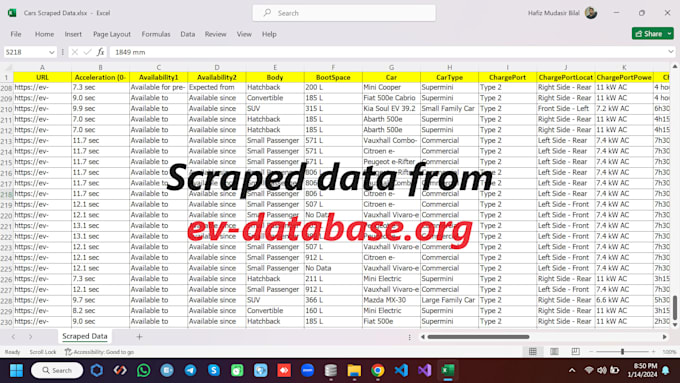This screenshot has height=383, width=680.
Task: Open the Review ribbon tab
Action: [x=216, y=34]
